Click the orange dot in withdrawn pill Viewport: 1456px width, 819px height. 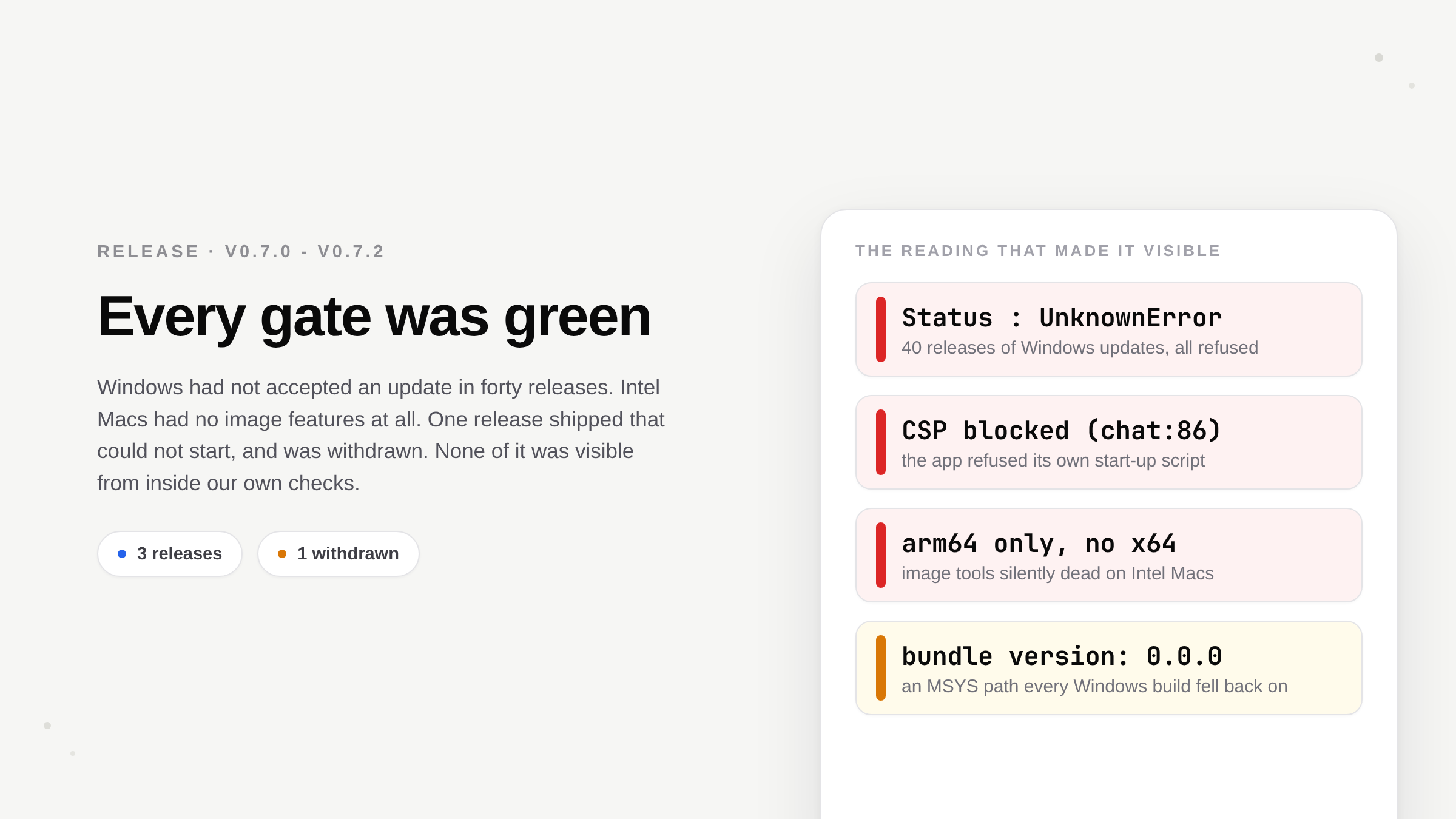click(x=282, y=554)
